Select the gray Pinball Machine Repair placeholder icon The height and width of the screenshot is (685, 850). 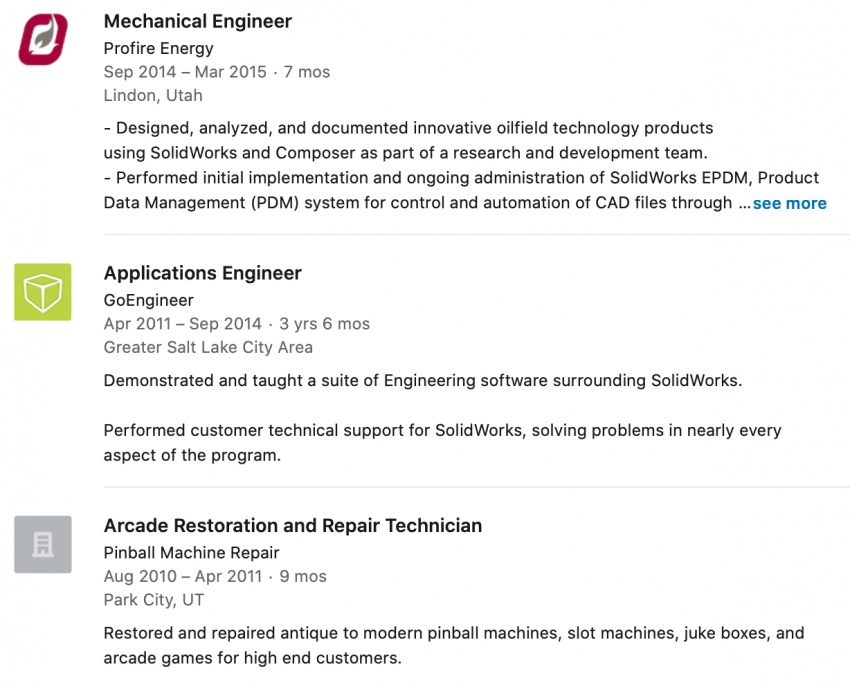coord(43,544)
